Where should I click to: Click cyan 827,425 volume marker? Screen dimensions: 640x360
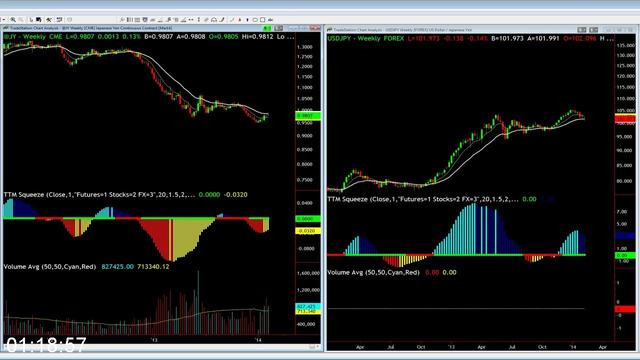point(308,306)
